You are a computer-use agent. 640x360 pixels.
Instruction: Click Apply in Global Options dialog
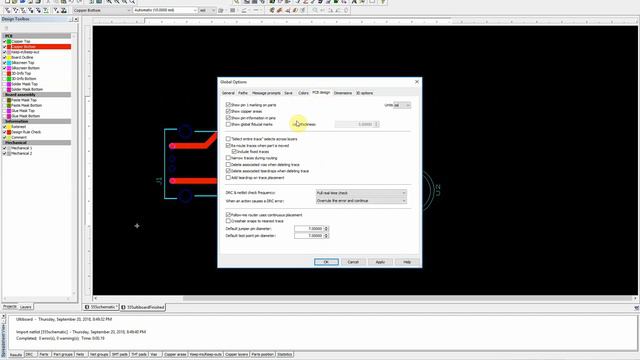pos(380,262)
